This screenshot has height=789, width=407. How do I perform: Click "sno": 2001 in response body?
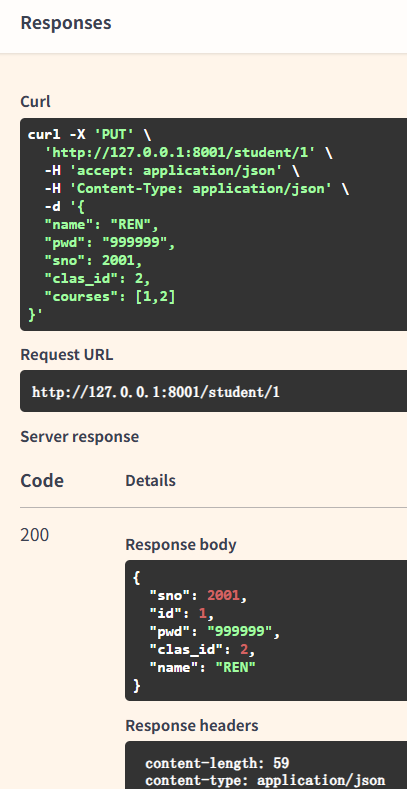pyautogui.click(x=198, y=596)
